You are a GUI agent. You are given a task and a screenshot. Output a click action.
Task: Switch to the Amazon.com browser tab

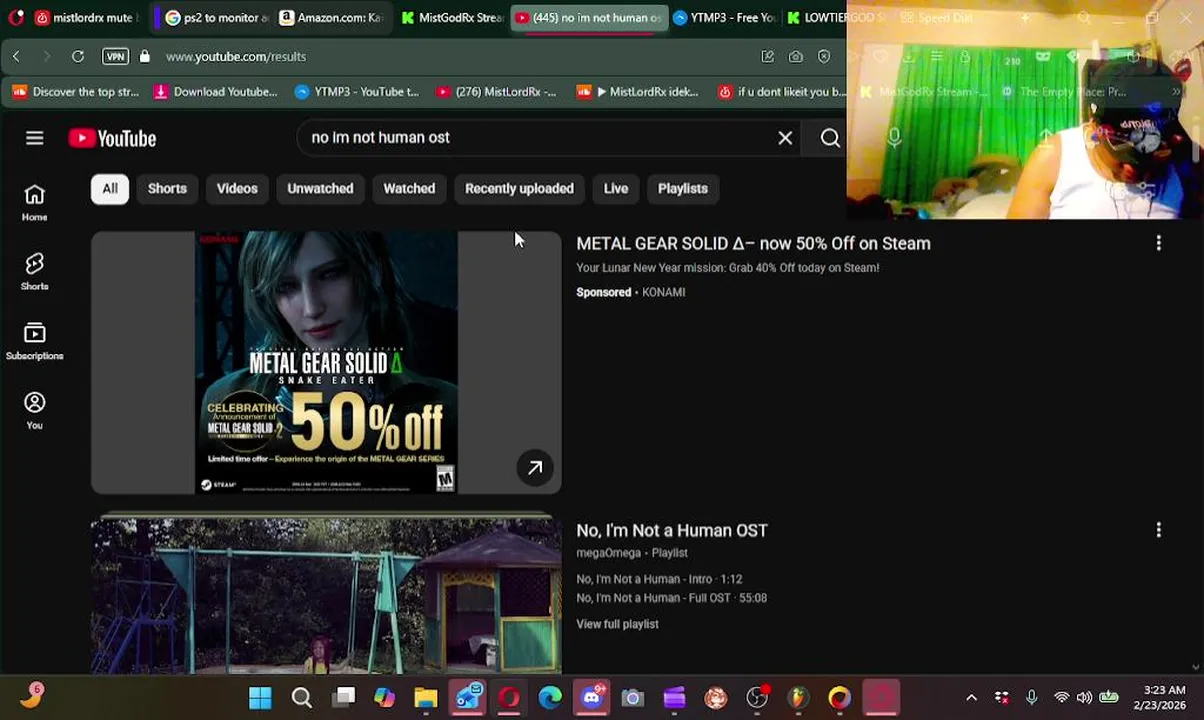tap(333, 18)
